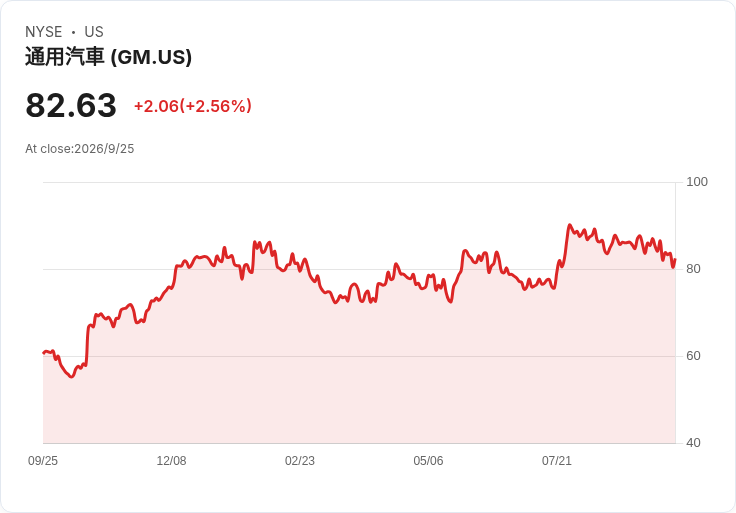Click the 100 y-axis price label
Screen dimensions: 736x513
[697, 182]
